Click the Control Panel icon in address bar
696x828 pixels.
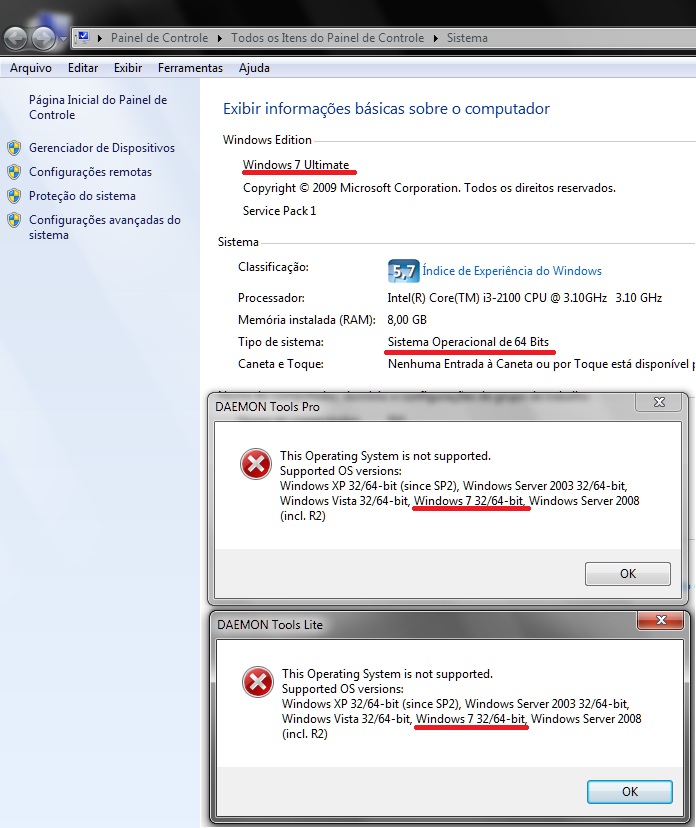coord(83,38)
